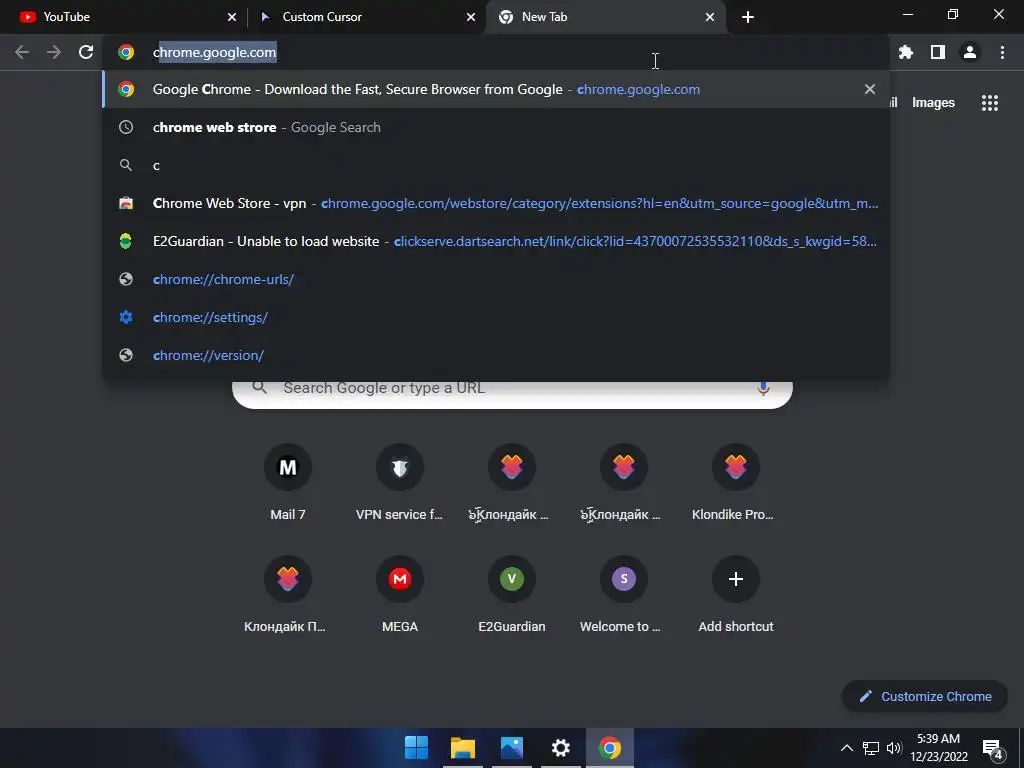
Task: Open the Windows Start button
Action: pyautogui.click(x=416, y=748)
